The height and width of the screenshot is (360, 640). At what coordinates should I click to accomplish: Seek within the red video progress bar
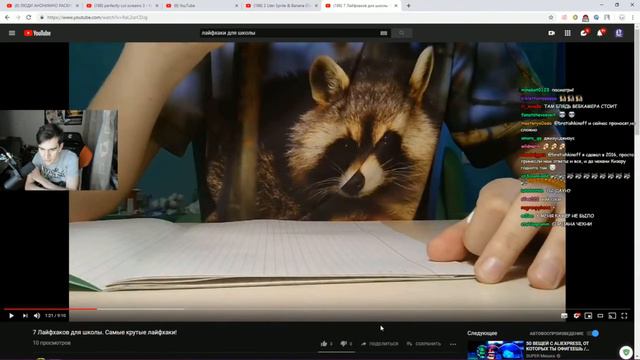click(x=50, y=309)
